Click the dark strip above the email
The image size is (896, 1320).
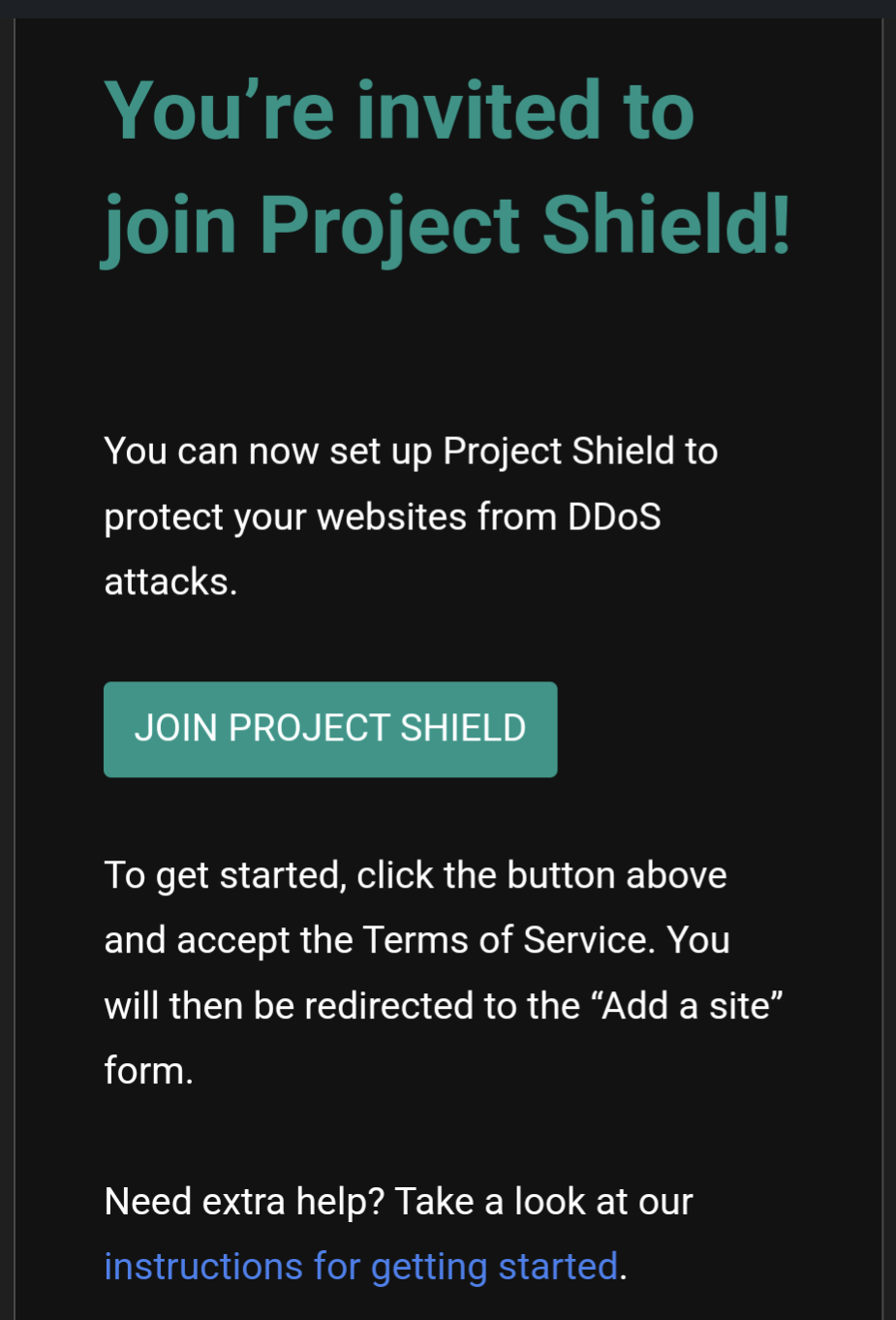click(x=448, y=8)
